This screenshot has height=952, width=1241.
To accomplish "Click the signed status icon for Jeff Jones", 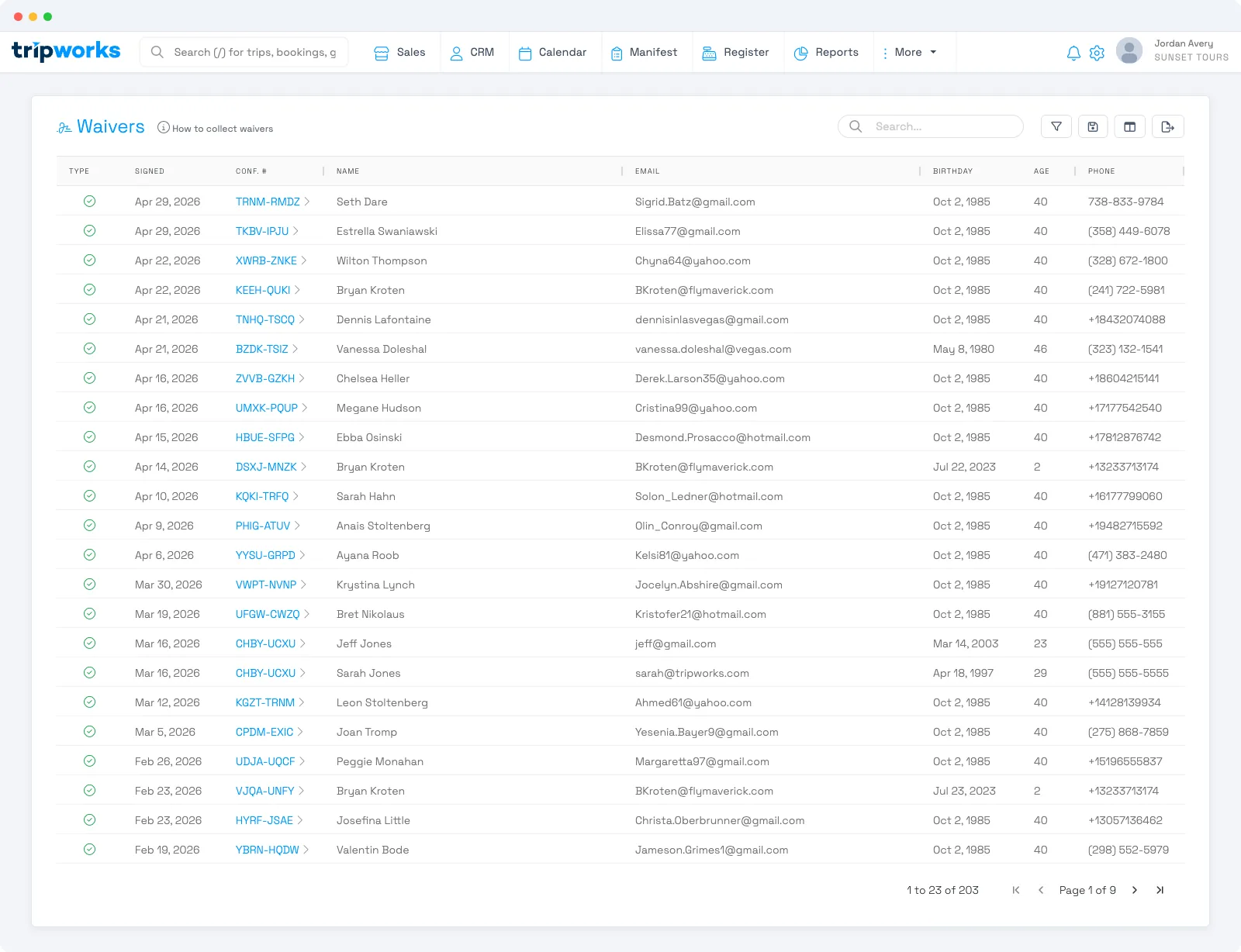I will [x=90, y=643].
